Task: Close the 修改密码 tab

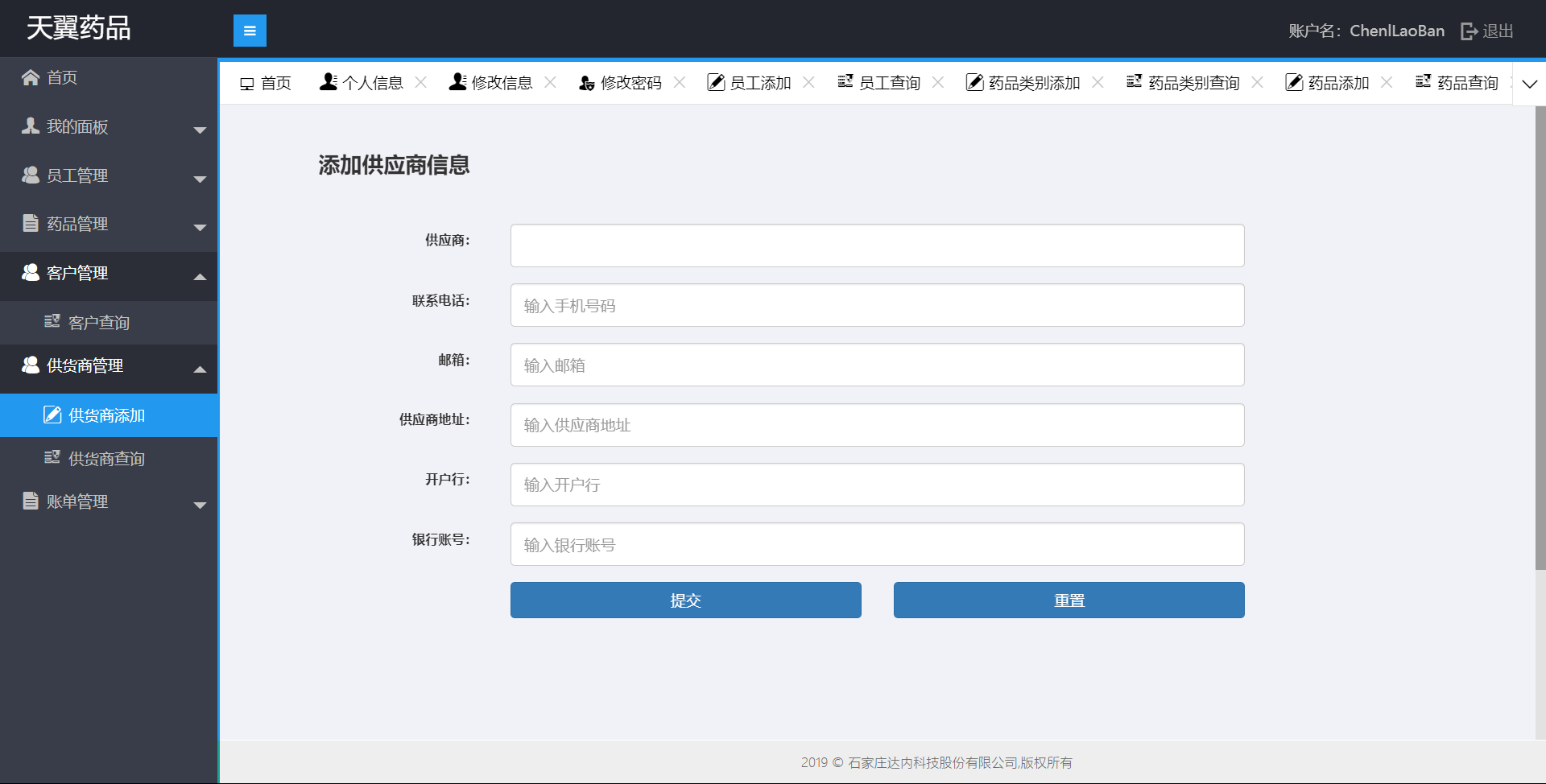Action: tap(680, 82)
